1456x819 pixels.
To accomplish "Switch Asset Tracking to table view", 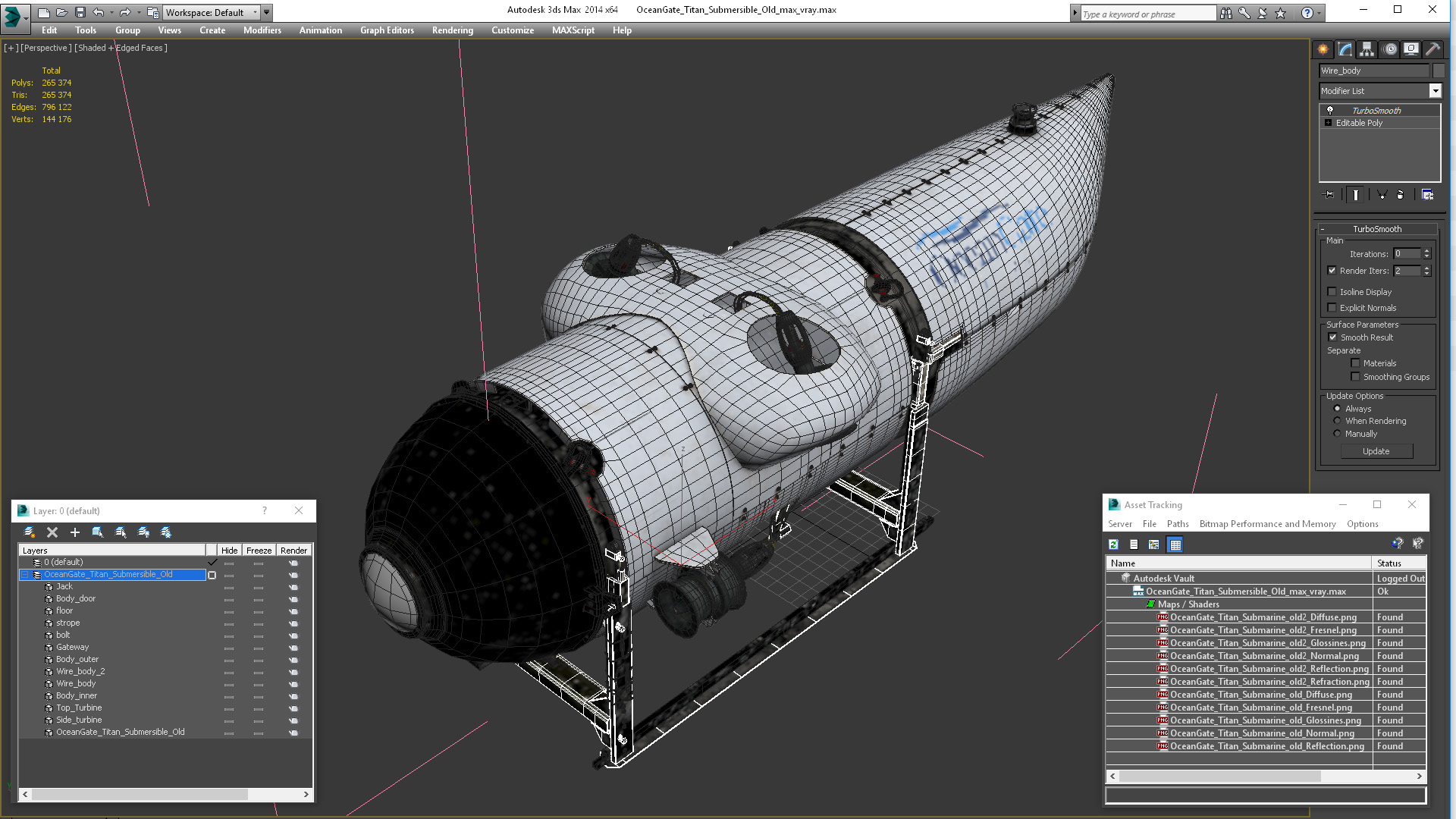I will point(1175,544).
